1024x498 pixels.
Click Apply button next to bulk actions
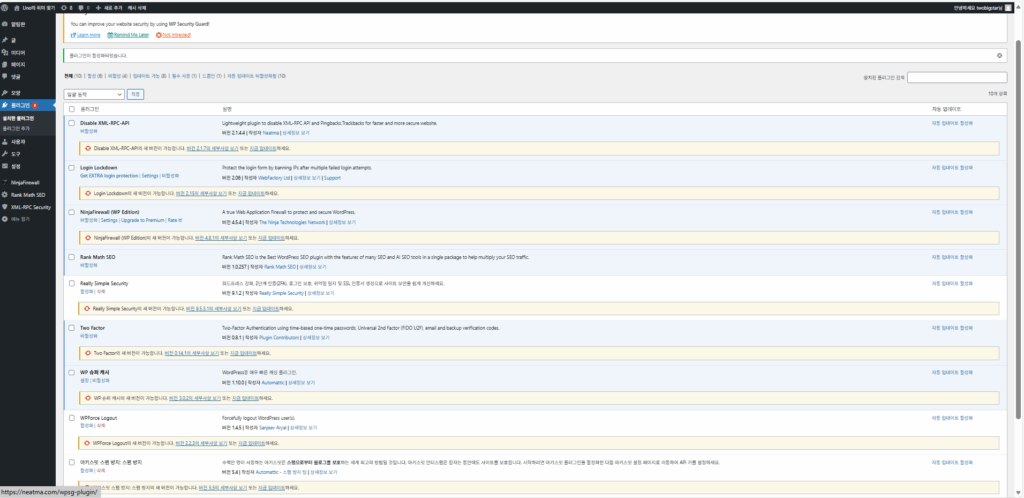point(136,94)
